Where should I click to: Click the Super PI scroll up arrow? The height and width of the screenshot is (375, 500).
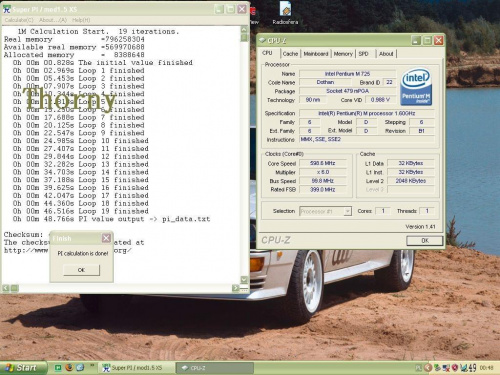coord(244,29)
